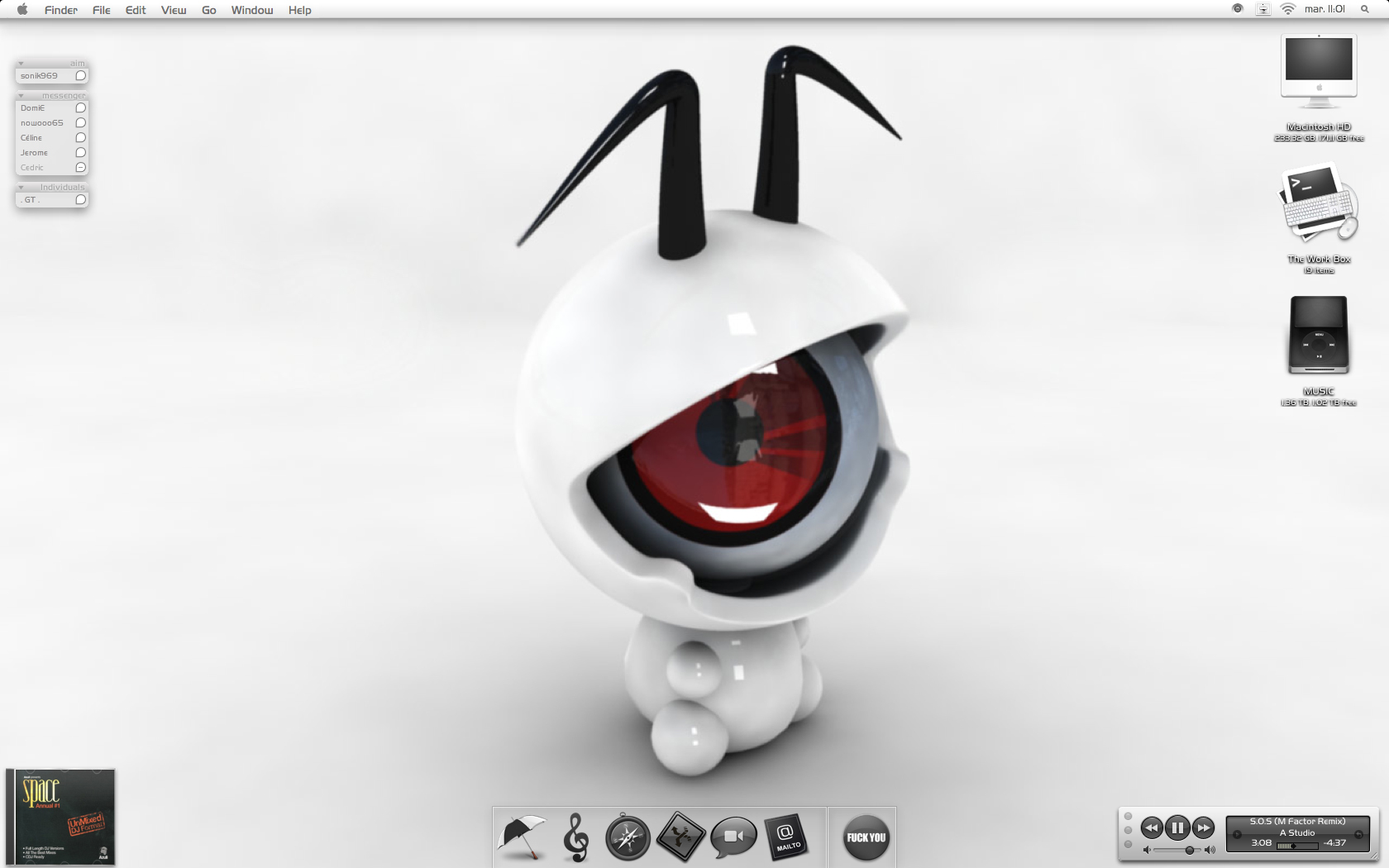Viewport: 1389px width, 868px height.
Task: Open the MAILTO mail icon
Action: pyautogui.click(x=786, y=837)
